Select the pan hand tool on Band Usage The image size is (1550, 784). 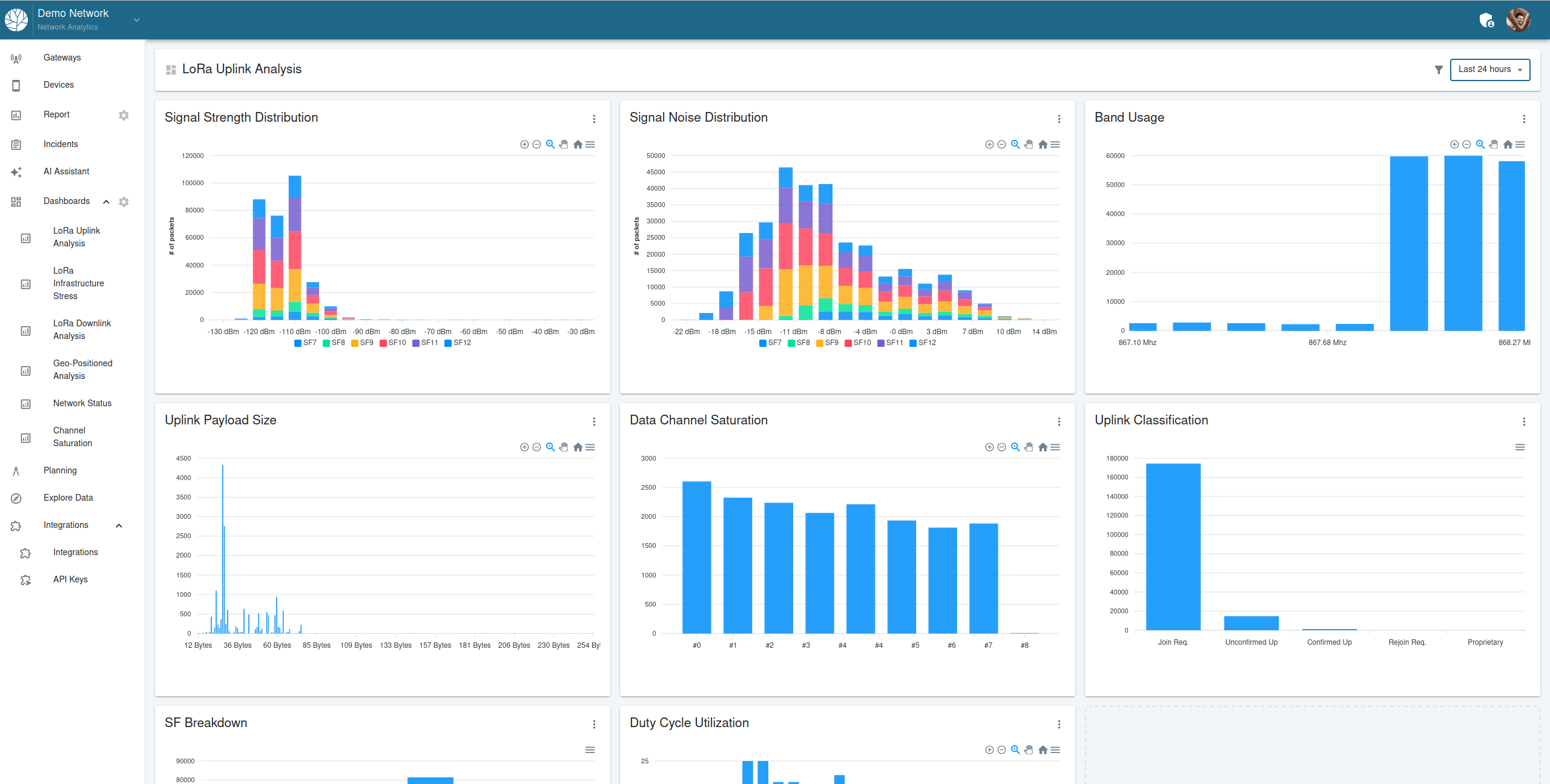pos(1494,145)
